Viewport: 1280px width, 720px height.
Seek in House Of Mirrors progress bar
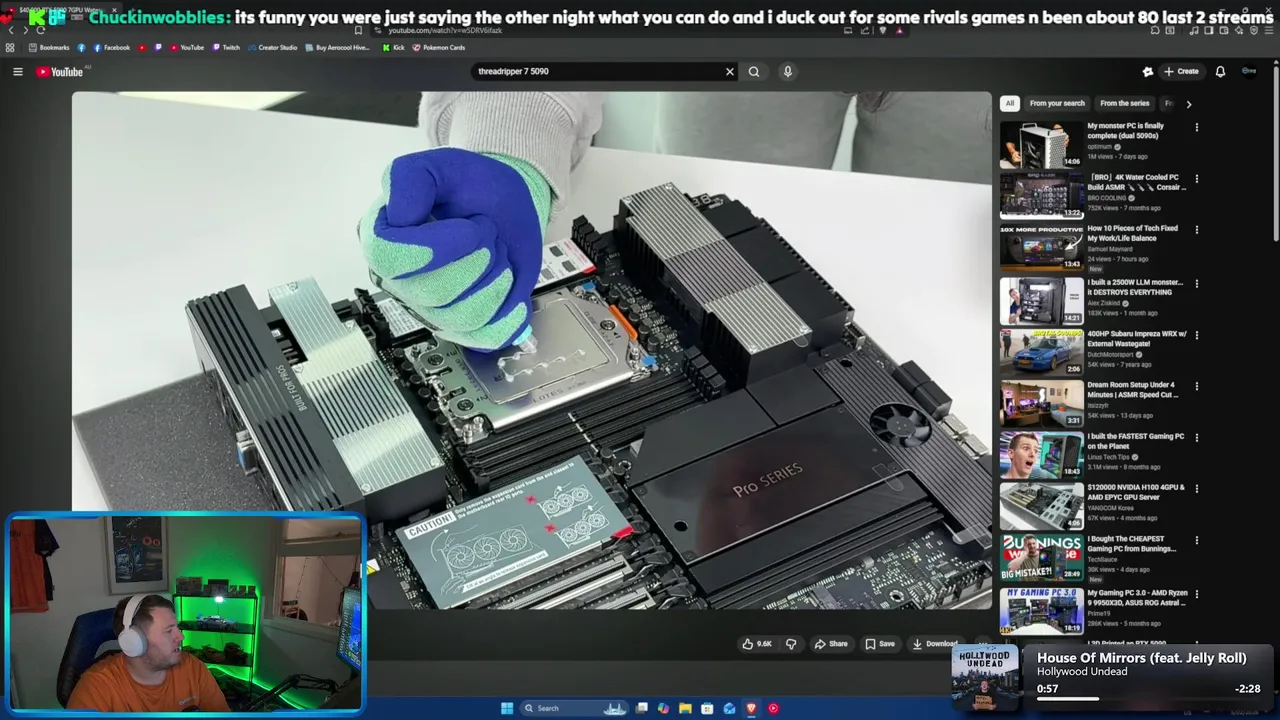(x=1148, y=699)
